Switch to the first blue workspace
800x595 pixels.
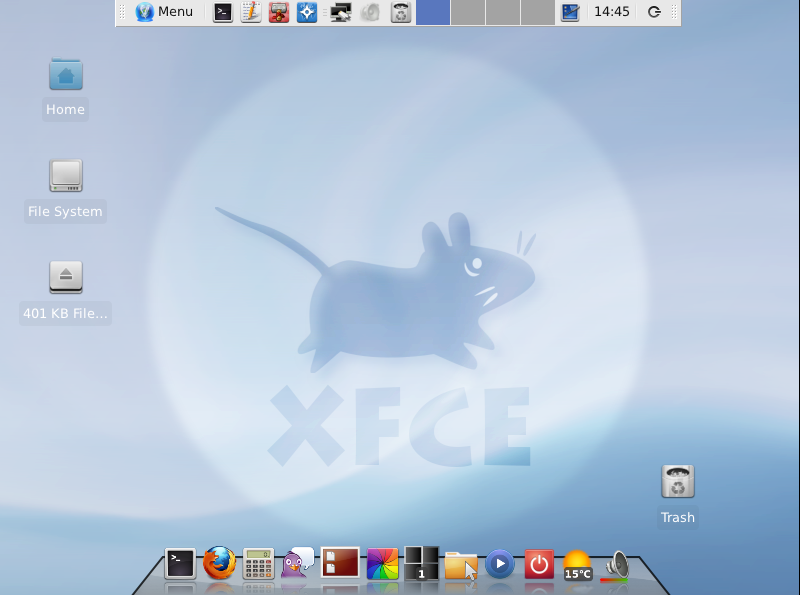coord(433,12)
